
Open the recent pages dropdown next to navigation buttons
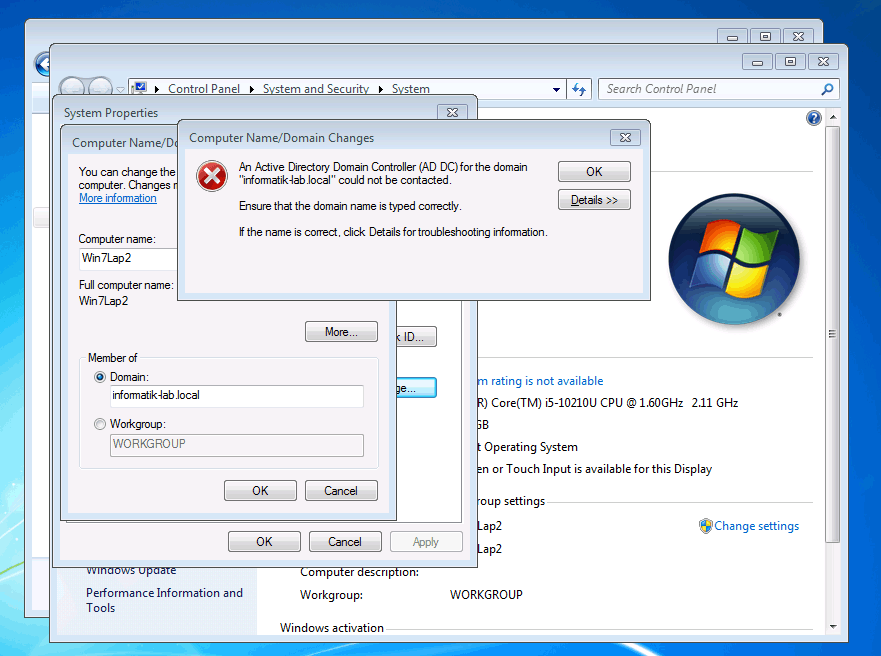(120, 89)
